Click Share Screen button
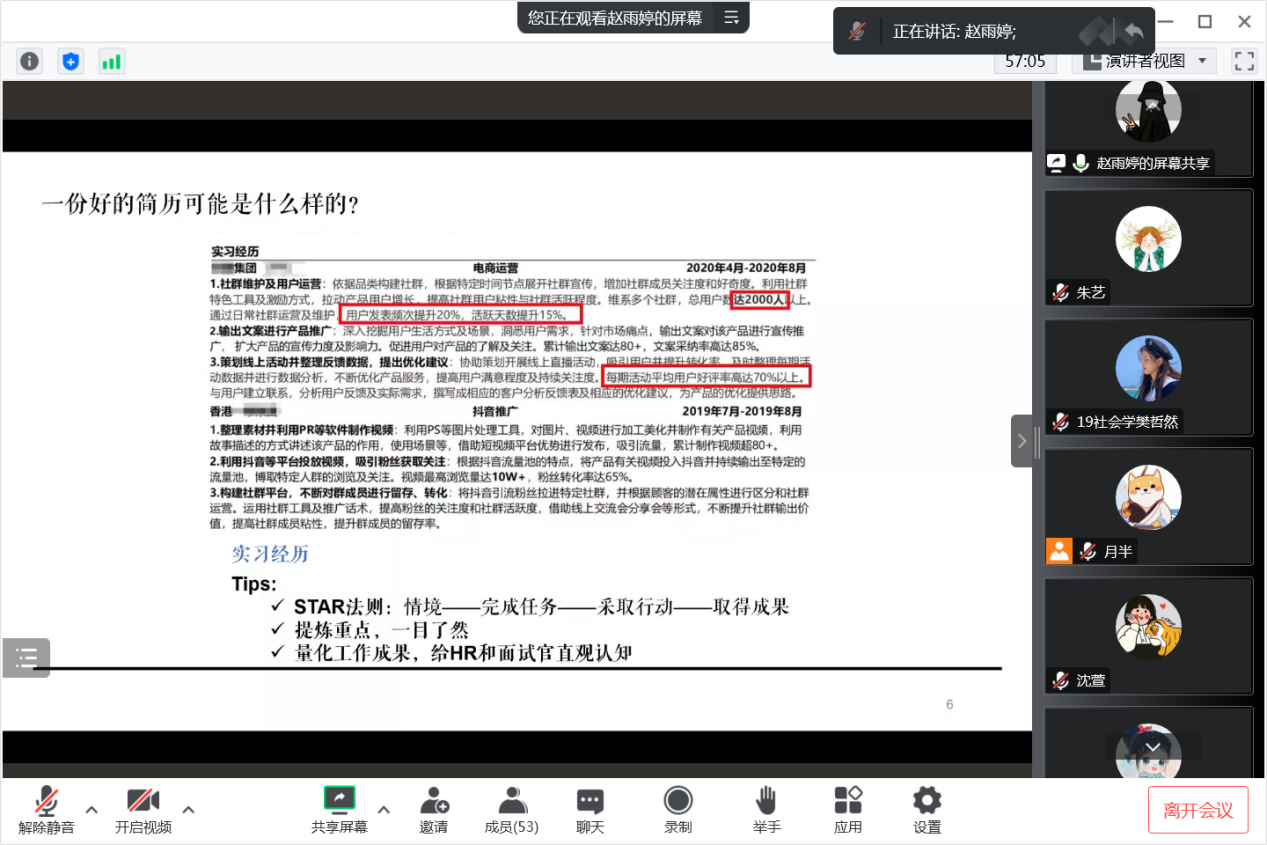Viewport: 1267px width, 845px height. click(x=339, y=810)
